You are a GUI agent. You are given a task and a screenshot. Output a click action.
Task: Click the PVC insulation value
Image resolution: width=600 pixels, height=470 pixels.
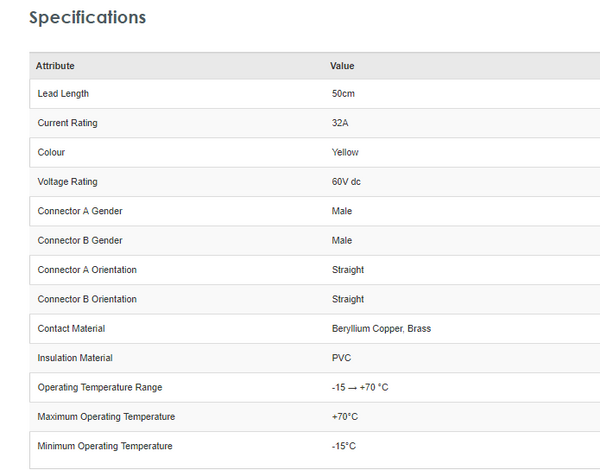point(341,358)
